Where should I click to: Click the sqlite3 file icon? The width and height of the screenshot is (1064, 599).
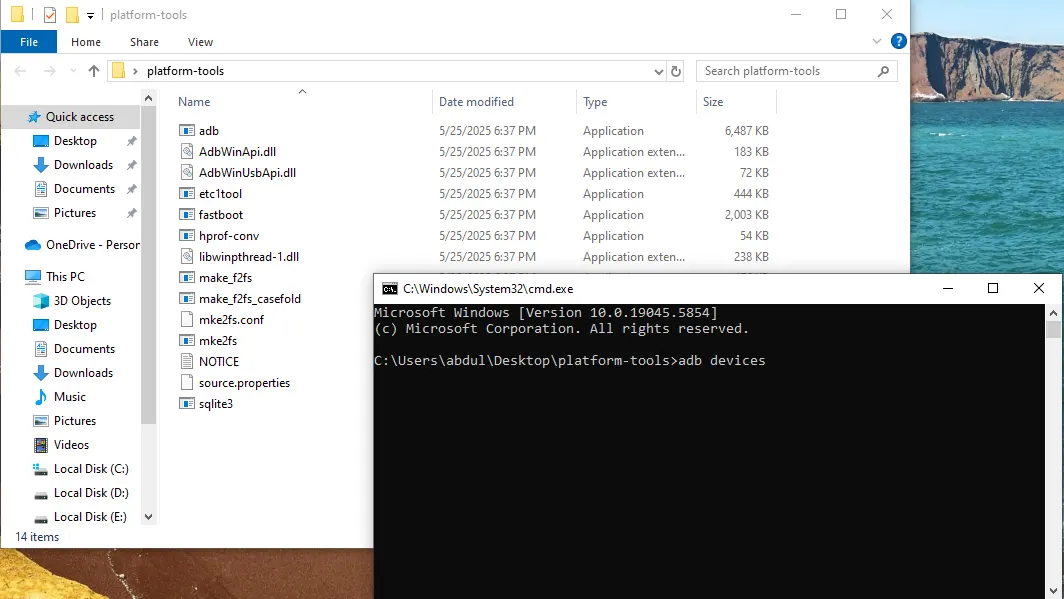(187, 403)
